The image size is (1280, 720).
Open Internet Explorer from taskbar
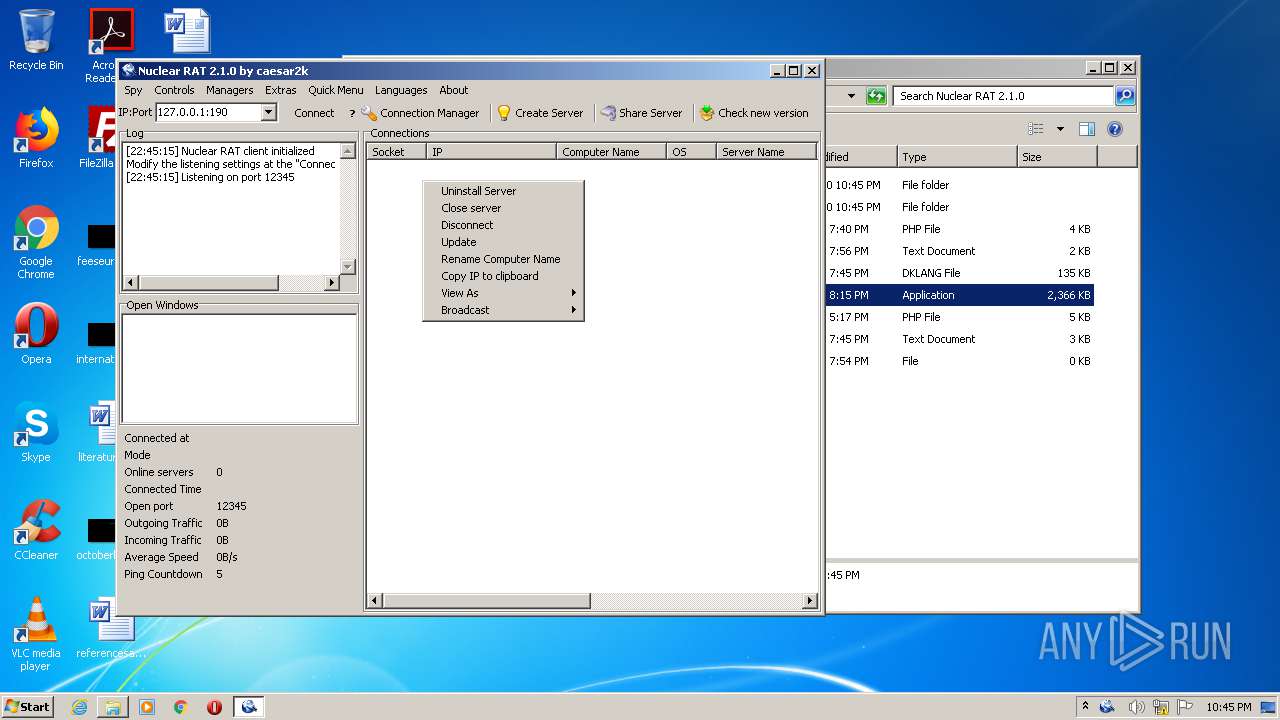[79, 707]
